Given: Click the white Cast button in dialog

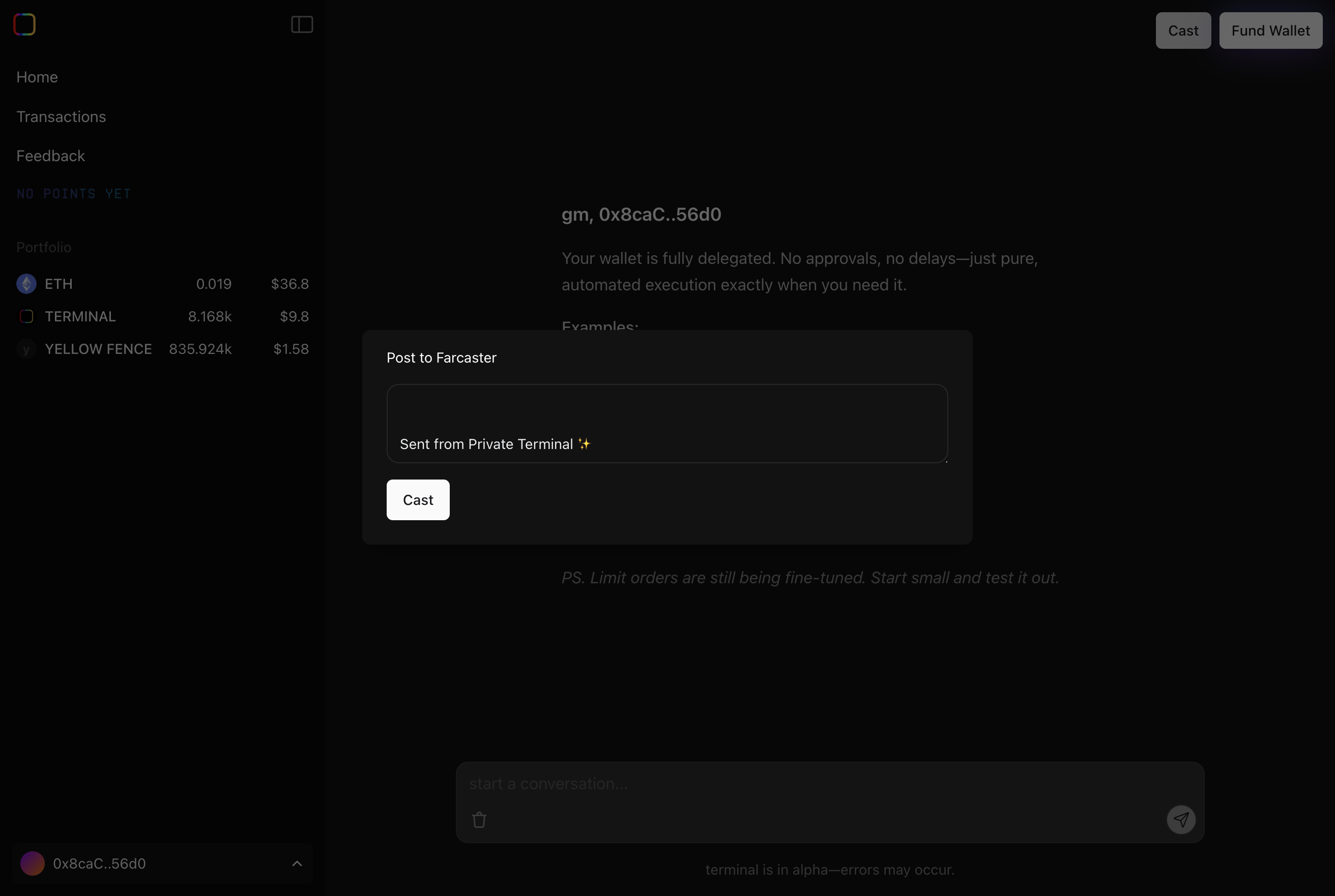Looking at the screenshot, I should tap(418, 500).
